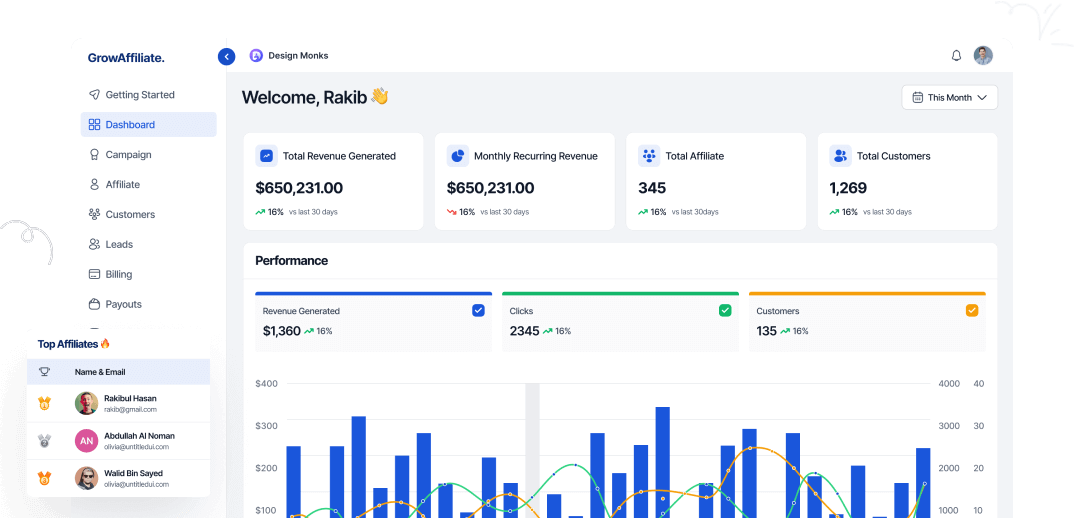Click the GrowAffiliate logo link
The width and height of the screenshot is (1076, 518).
[126, 58]
